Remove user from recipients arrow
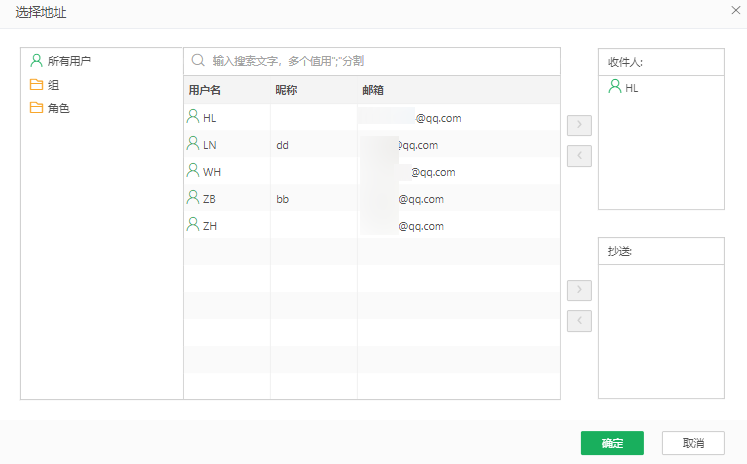The width and height of the screenshot is (747, 464). [579, 156]
